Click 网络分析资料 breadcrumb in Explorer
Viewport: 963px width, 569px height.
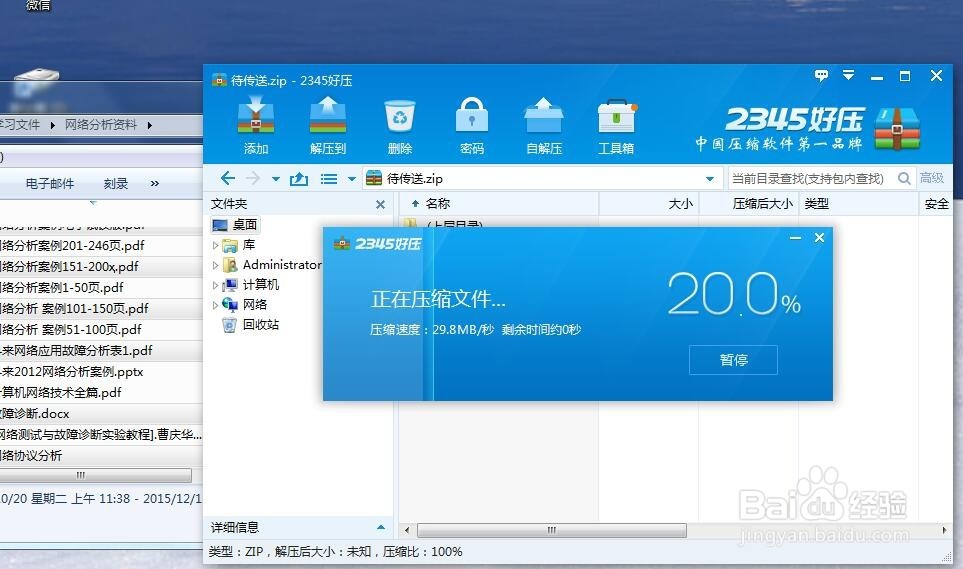click(x=101, y=125)
